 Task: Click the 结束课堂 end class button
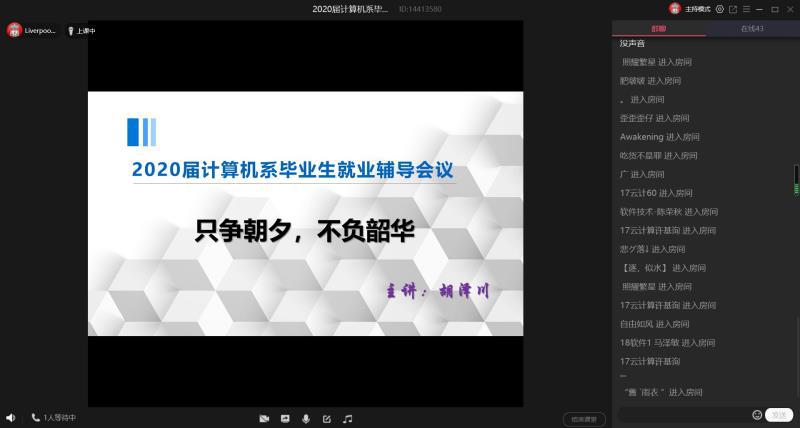click(583, 419)
